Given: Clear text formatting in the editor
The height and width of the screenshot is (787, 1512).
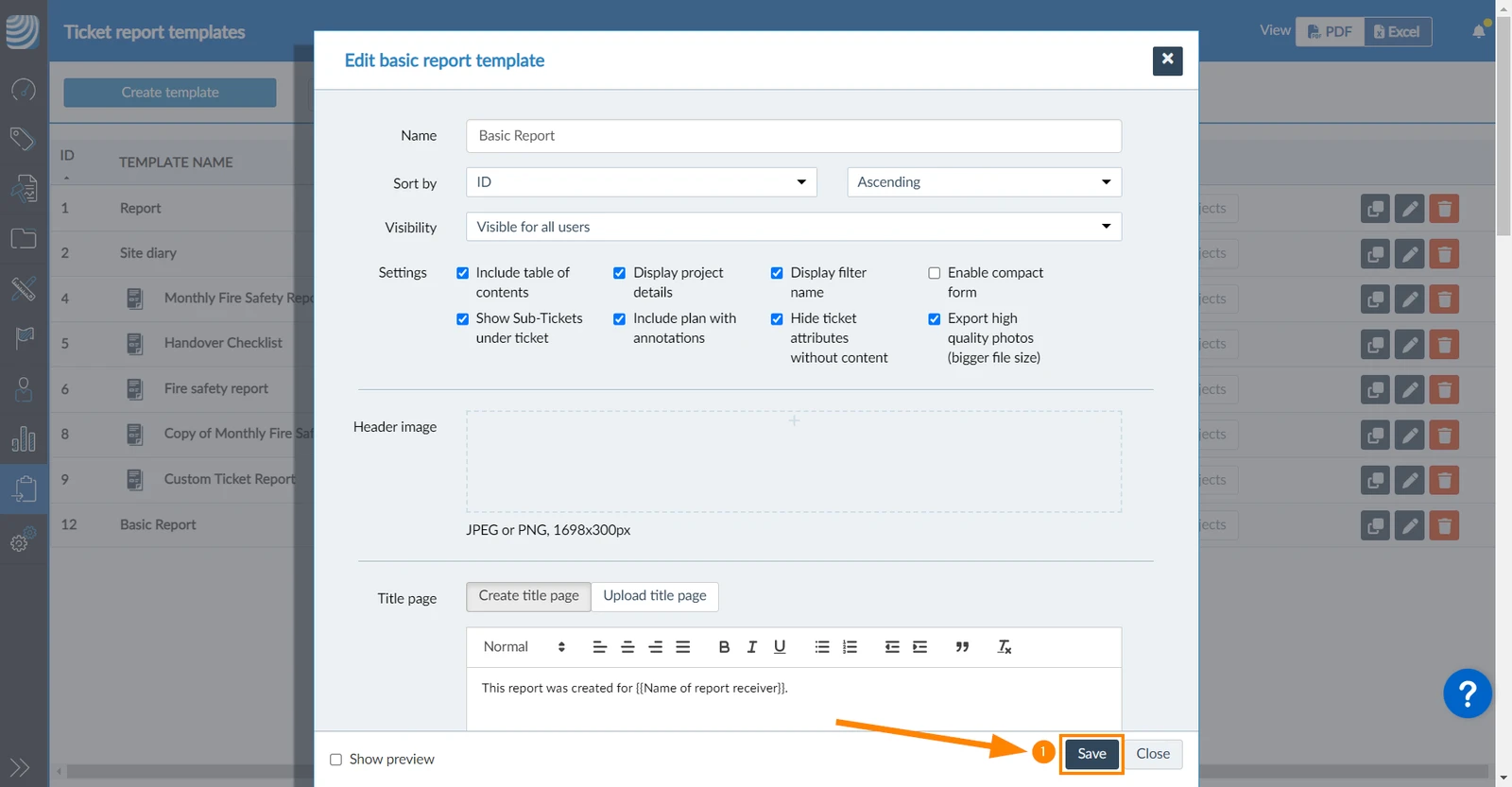Looking at the screenshot, I should [x=1005, y=647].
